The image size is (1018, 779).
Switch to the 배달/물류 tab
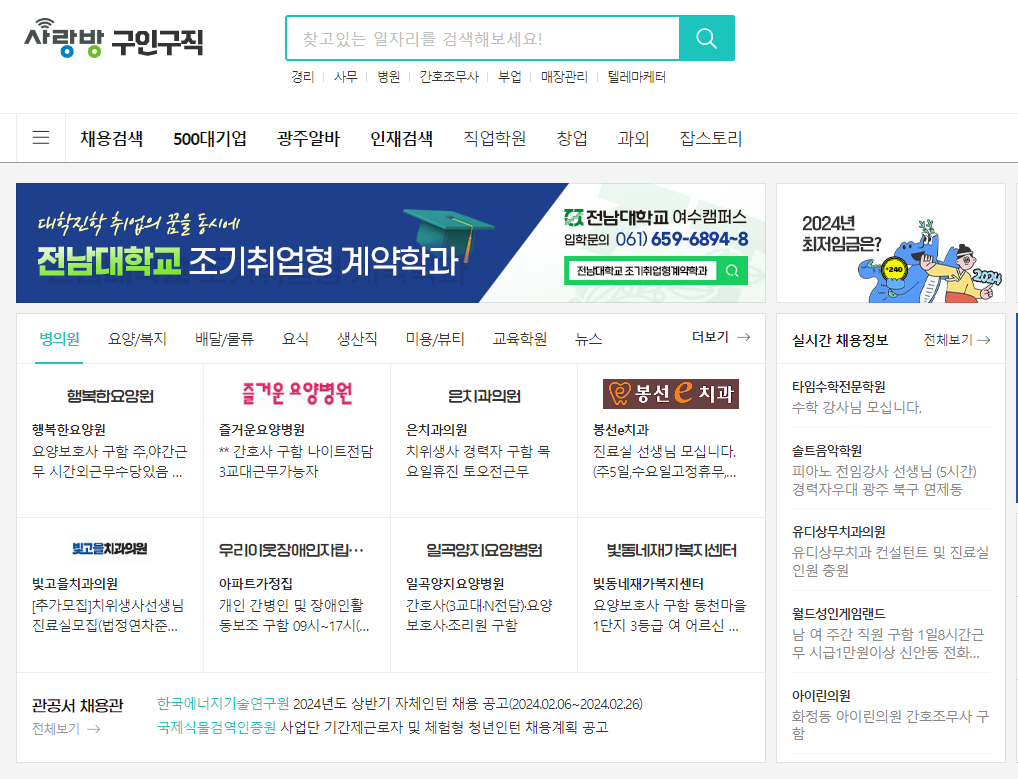224,338
